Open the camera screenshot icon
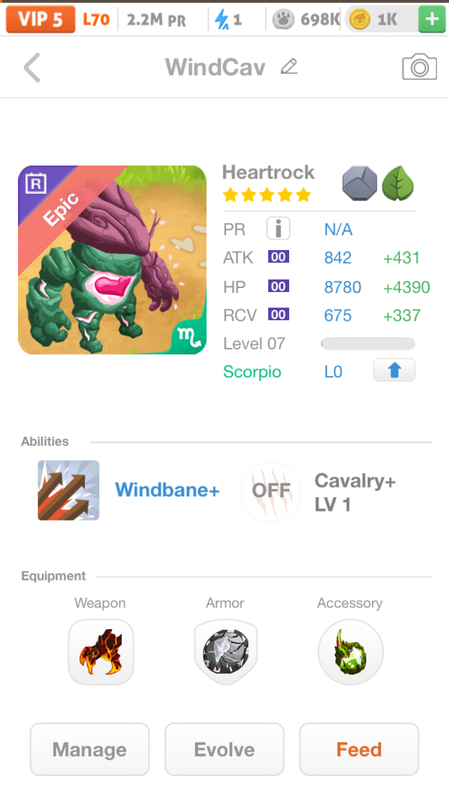 [x=419, y=67]
